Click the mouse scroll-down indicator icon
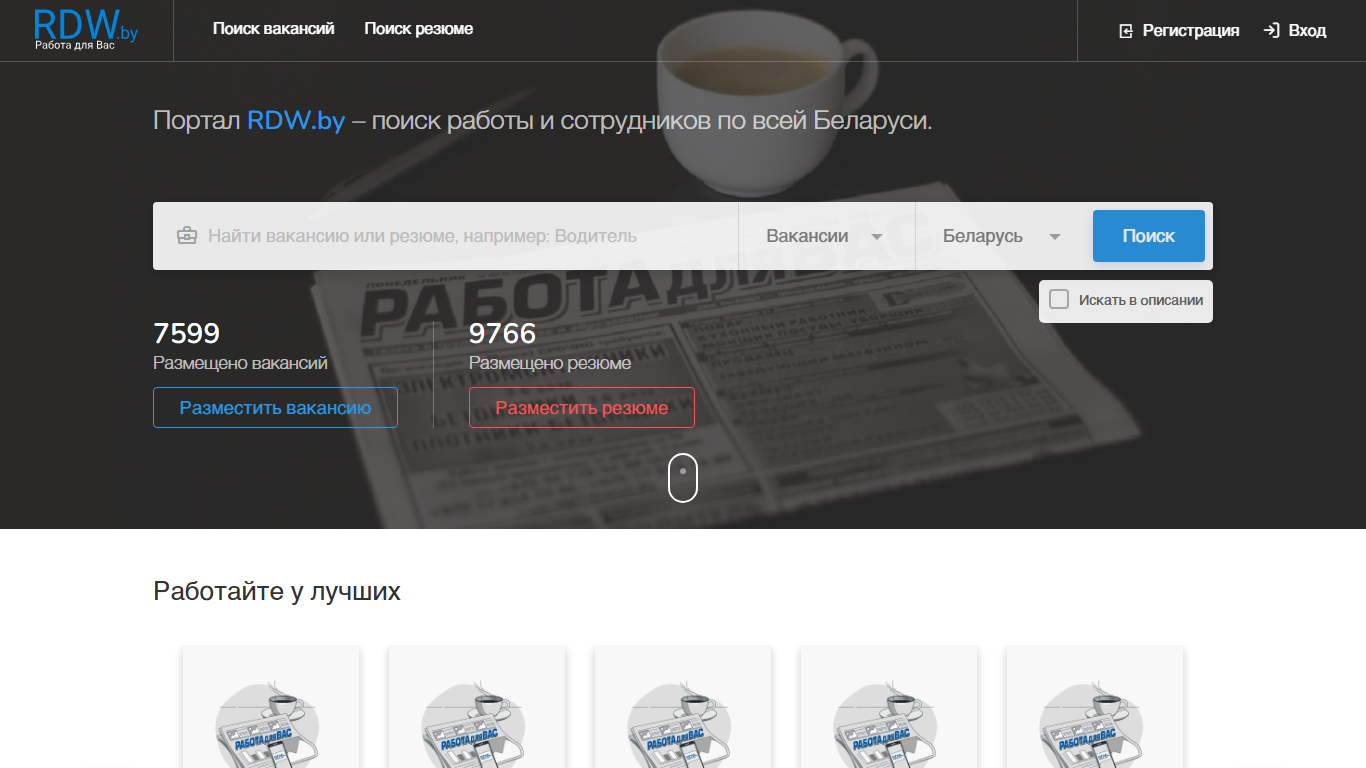 tap(683, 479)
